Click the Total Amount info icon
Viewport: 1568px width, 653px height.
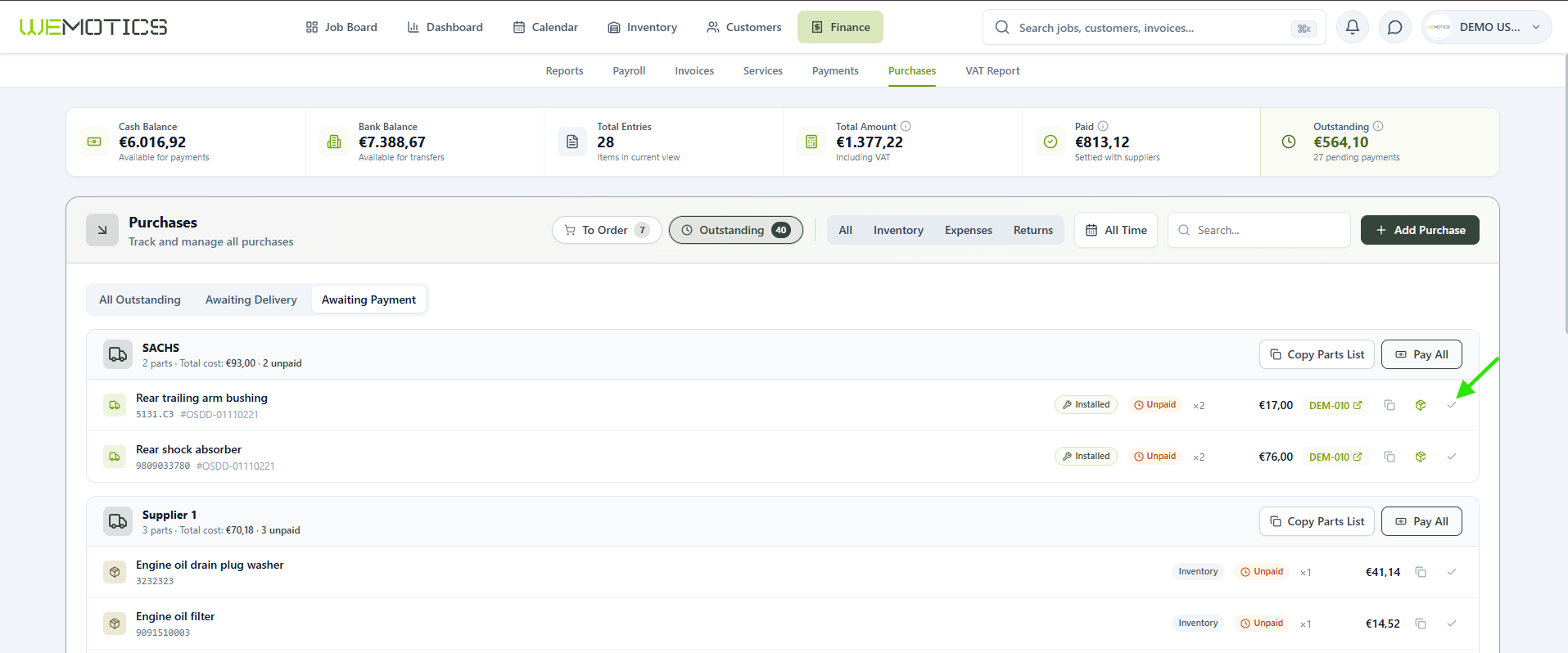tap(906, 126)
